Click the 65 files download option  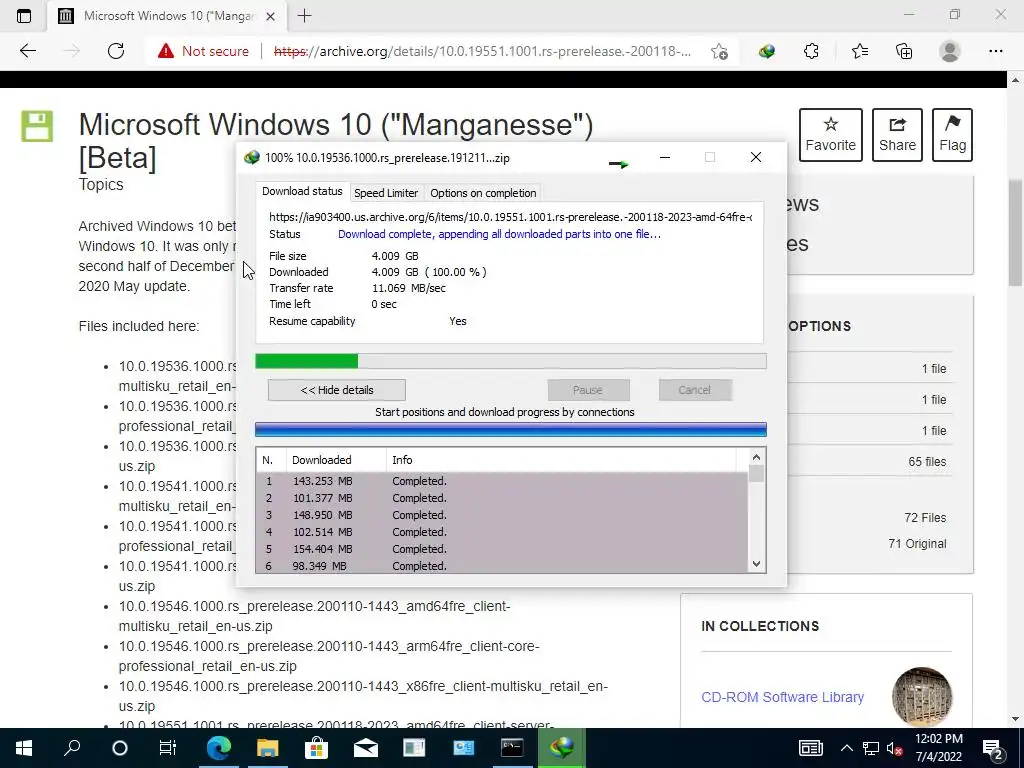coord(927,462)
